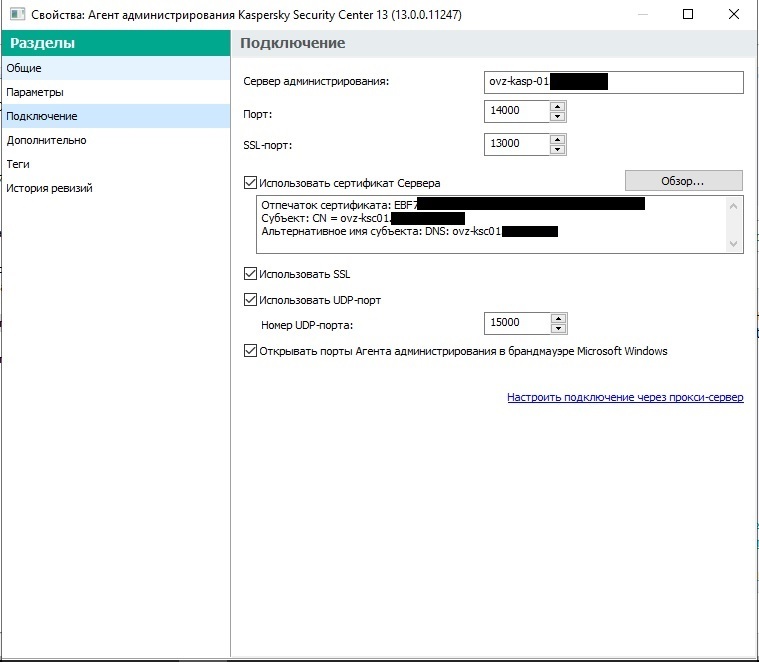Click the Сервер администрирования label

[316, 81]
